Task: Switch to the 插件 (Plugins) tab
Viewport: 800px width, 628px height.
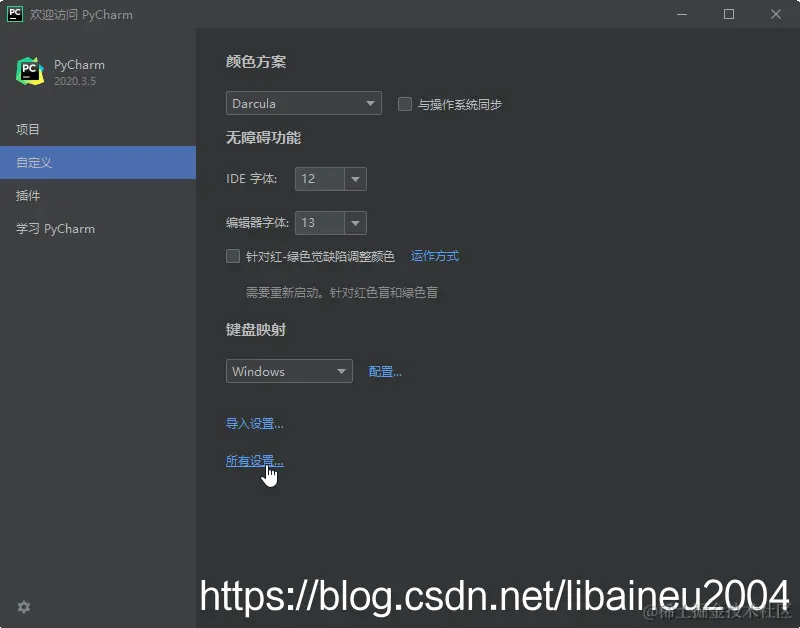Action: 98,195
